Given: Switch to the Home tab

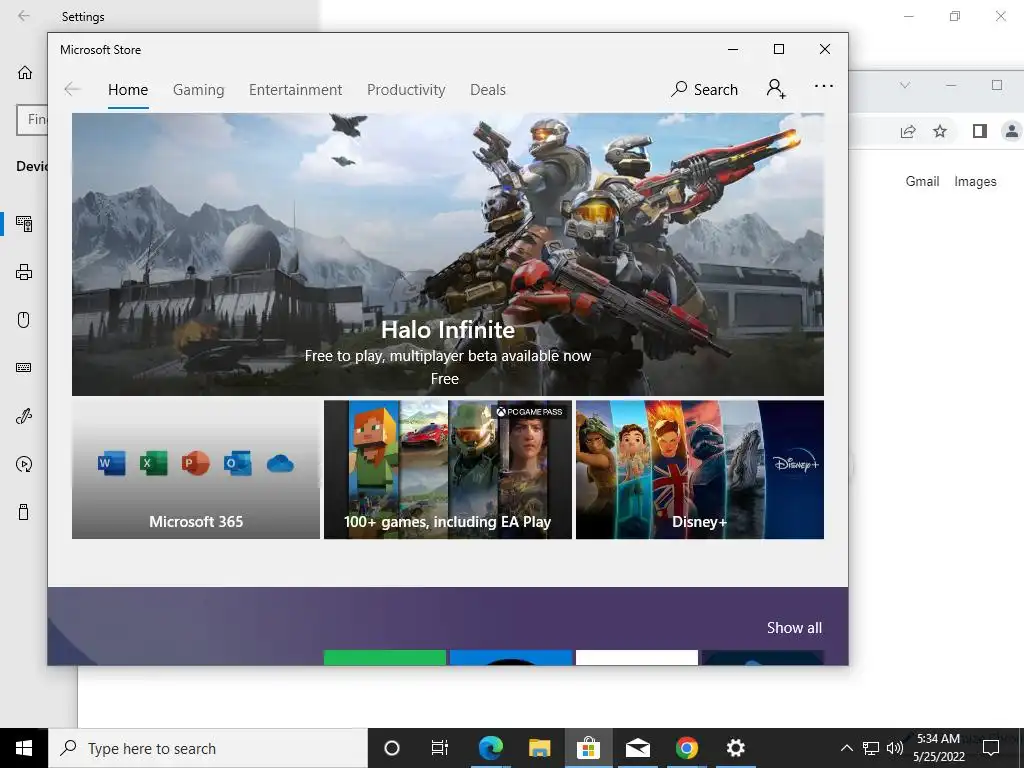Looking at the screenshot, I should click(x=128, y=89).
